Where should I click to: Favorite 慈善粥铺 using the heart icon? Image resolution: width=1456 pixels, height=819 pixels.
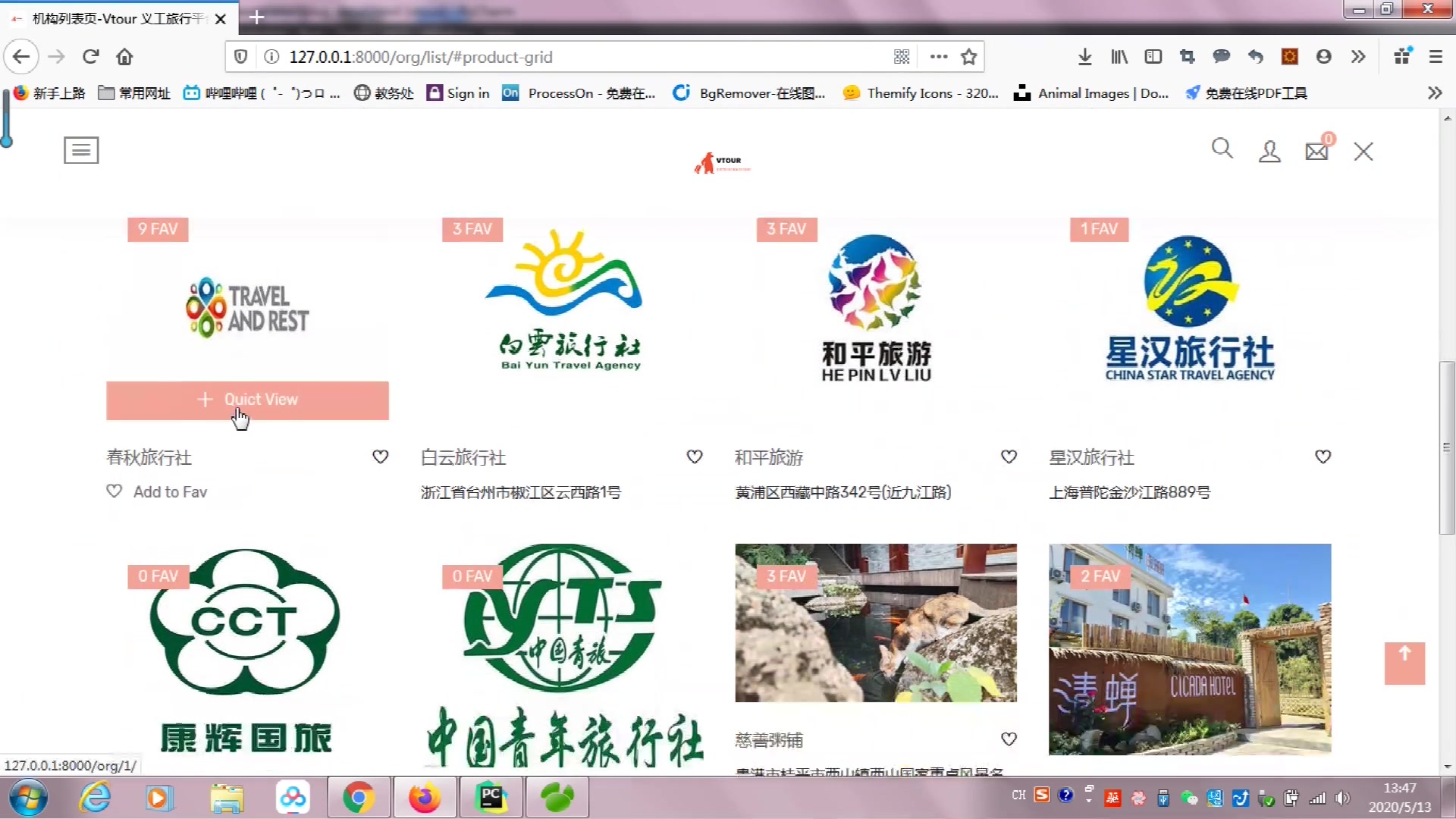(x=1009, y=739)
